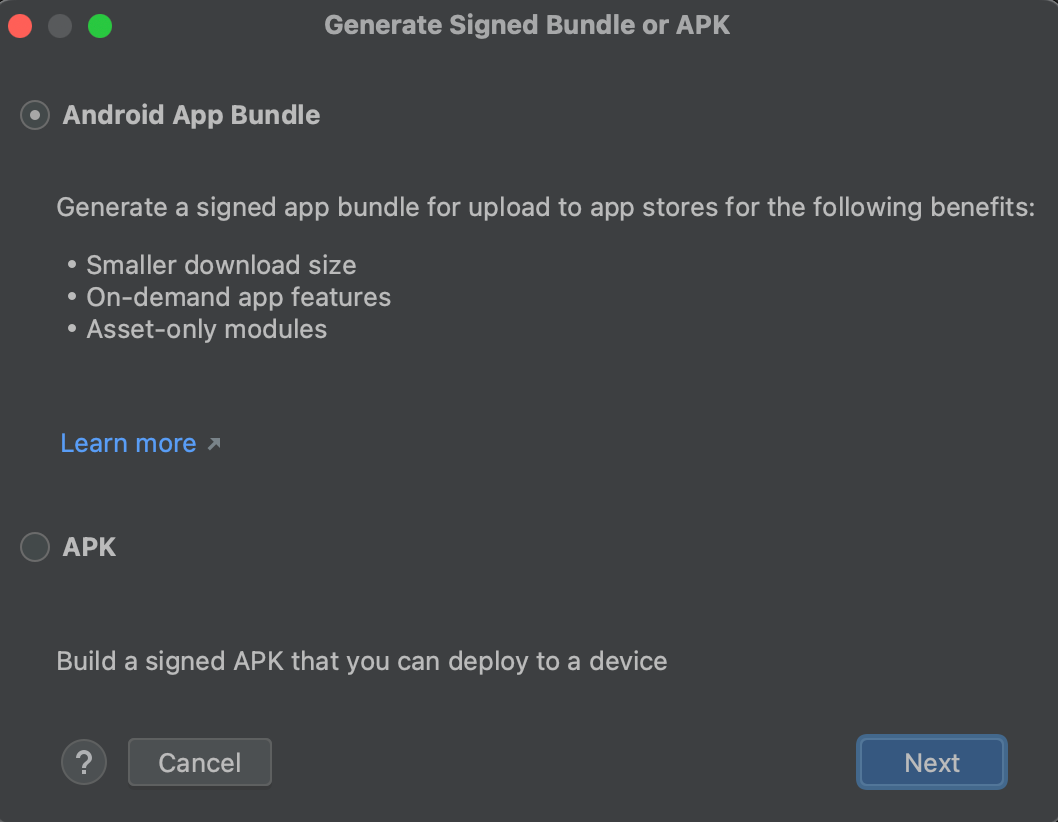The height and width of the screenshot is (822, 1058).
Task: Click the external link arrow beside Learn more
Action: [x=213, y=442]
